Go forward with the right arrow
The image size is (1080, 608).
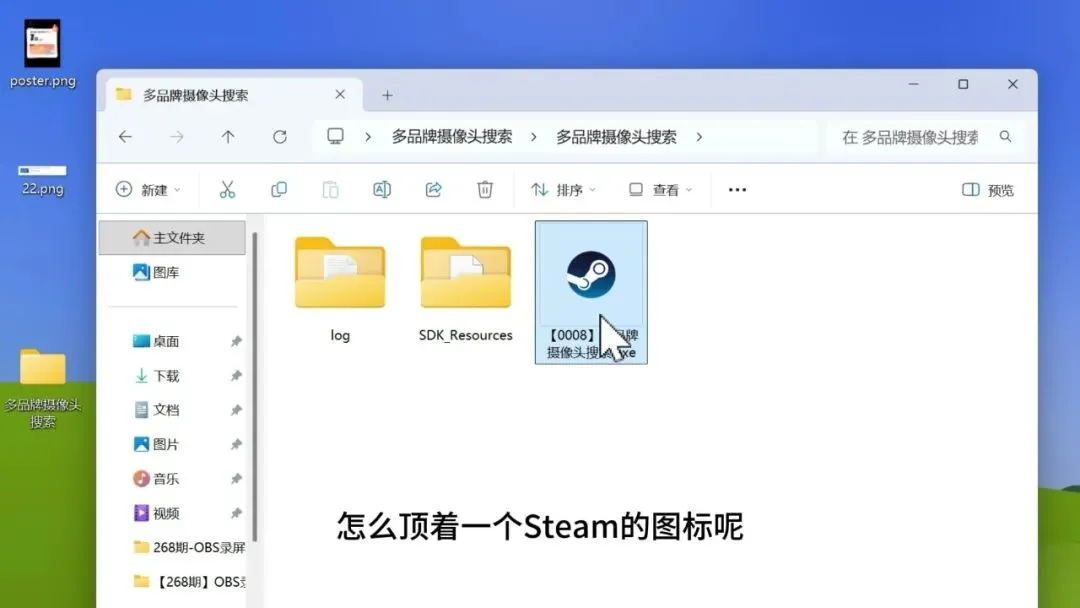tap(177, 137)
